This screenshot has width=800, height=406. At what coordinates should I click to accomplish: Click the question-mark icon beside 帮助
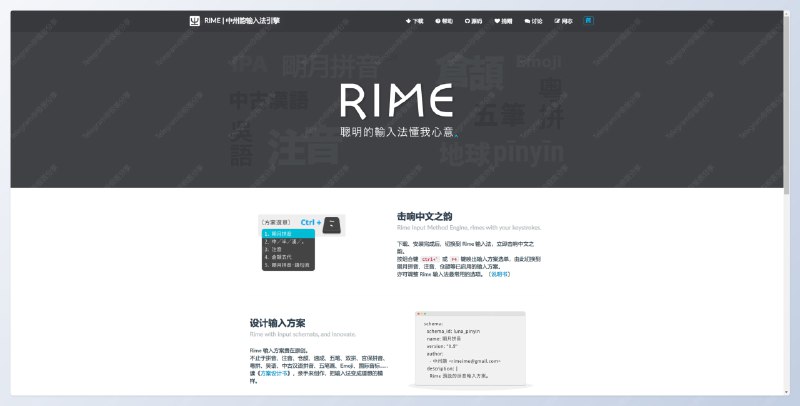pyautogui.click(x=438, y=20)
